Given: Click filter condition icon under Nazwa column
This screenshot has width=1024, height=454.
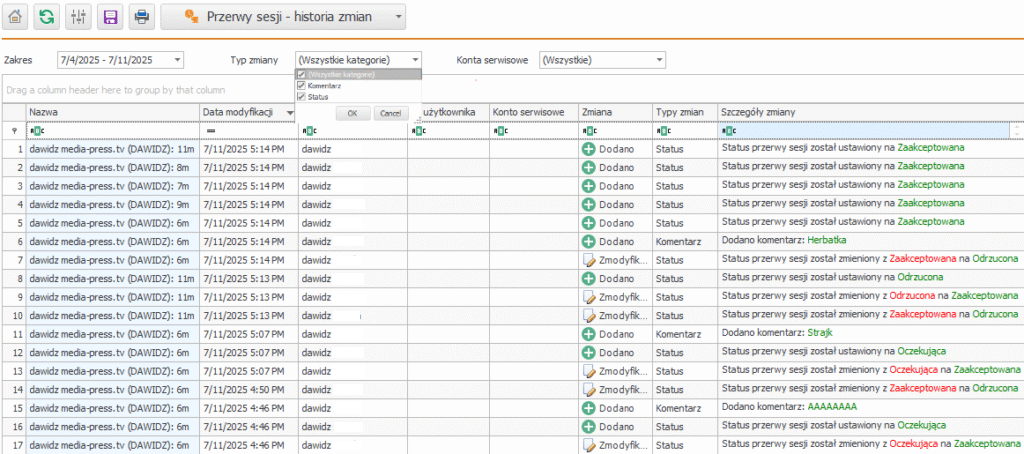Looking at the screenshot, I should pos(36,131).
